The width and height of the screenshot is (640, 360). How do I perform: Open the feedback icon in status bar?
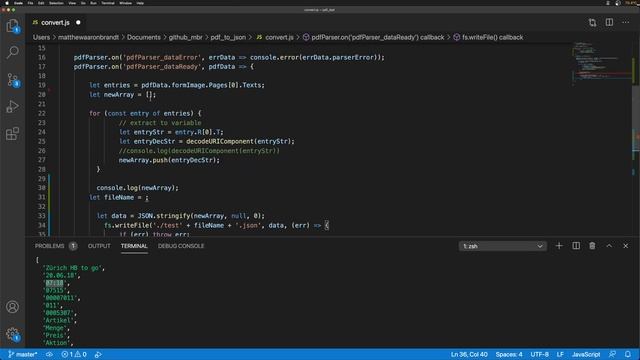pos(612,354)
